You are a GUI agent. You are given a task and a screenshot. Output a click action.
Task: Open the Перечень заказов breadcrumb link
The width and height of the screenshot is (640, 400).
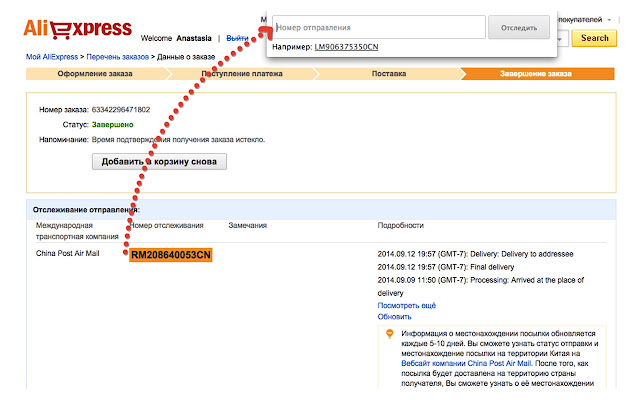coord(118,57)
